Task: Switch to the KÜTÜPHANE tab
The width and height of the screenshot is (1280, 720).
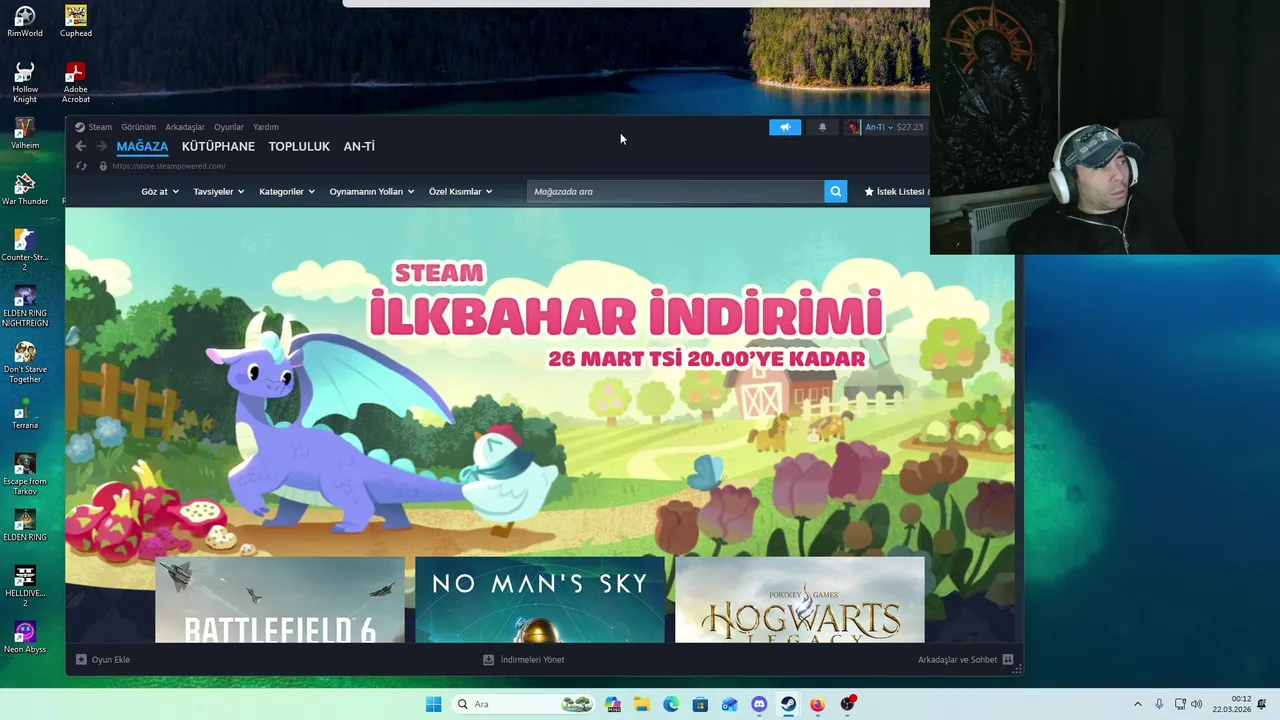Action: point(218,146)
